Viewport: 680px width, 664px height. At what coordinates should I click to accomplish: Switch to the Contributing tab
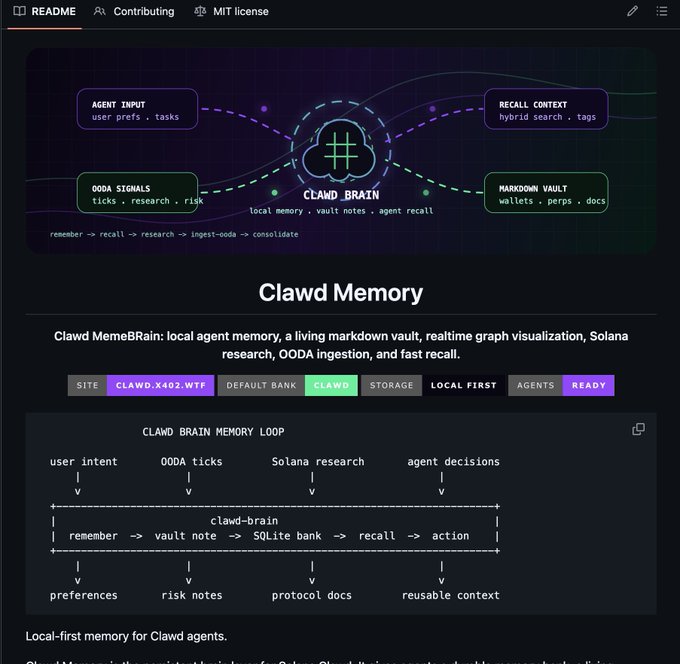pyautogui.click(x=134, y=12)
